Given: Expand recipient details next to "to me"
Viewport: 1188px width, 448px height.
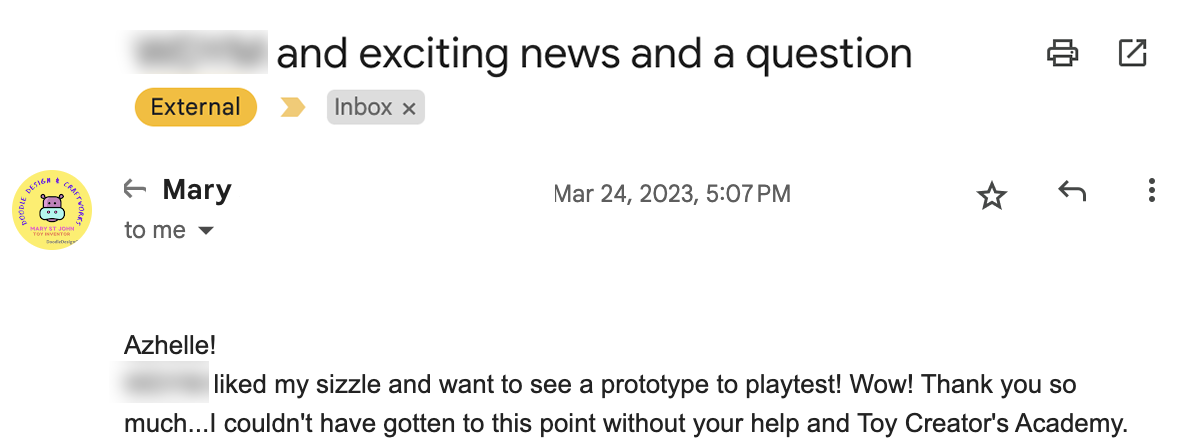Looking at the screenshot, I should coord(206,231).
